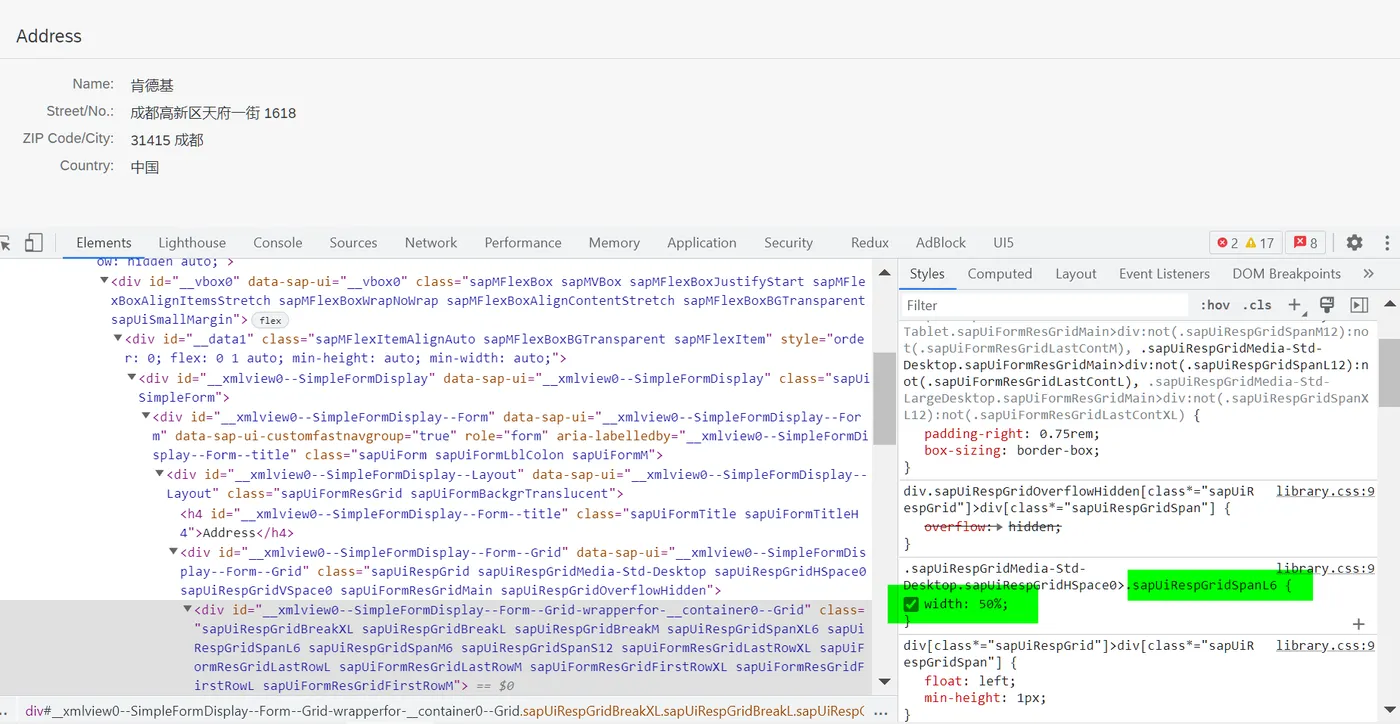Screen dimensions: 1400x724
Task: Open library.css:9 link beside sapUiRespGridOverflowHidden rule
Action: tap(1325, 491)
